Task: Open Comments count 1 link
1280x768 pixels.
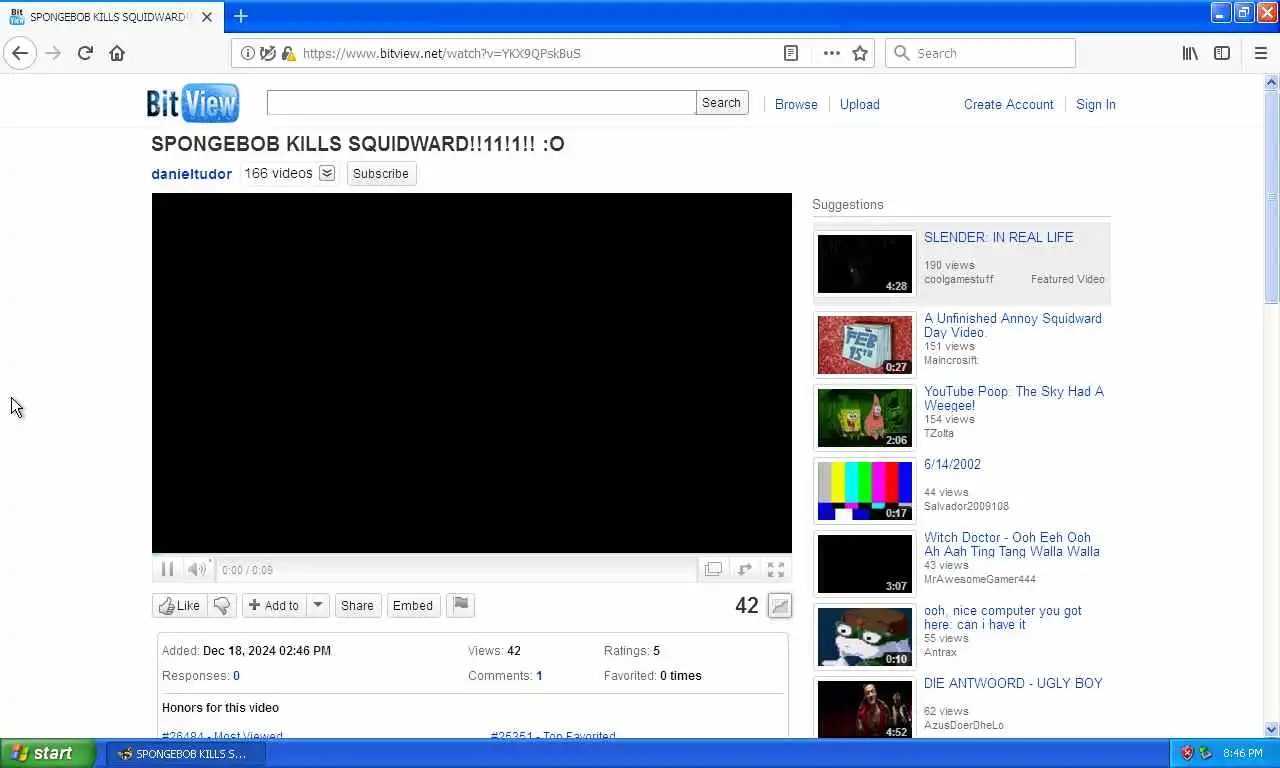Action: coord(539,676)
